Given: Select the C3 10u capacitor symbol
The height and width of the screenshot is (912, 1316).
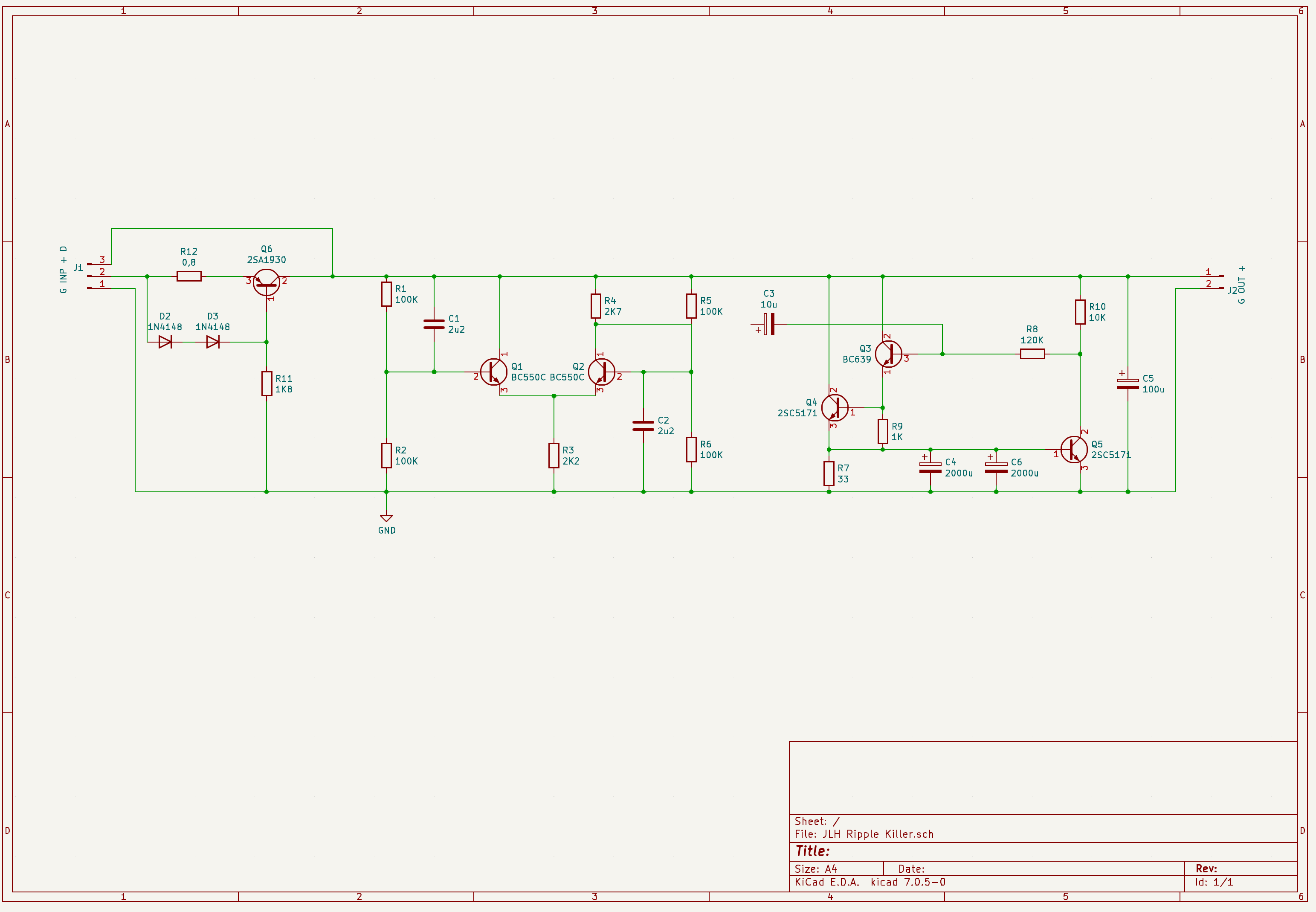Looking at the screenshot, I should tap(769, 324).
